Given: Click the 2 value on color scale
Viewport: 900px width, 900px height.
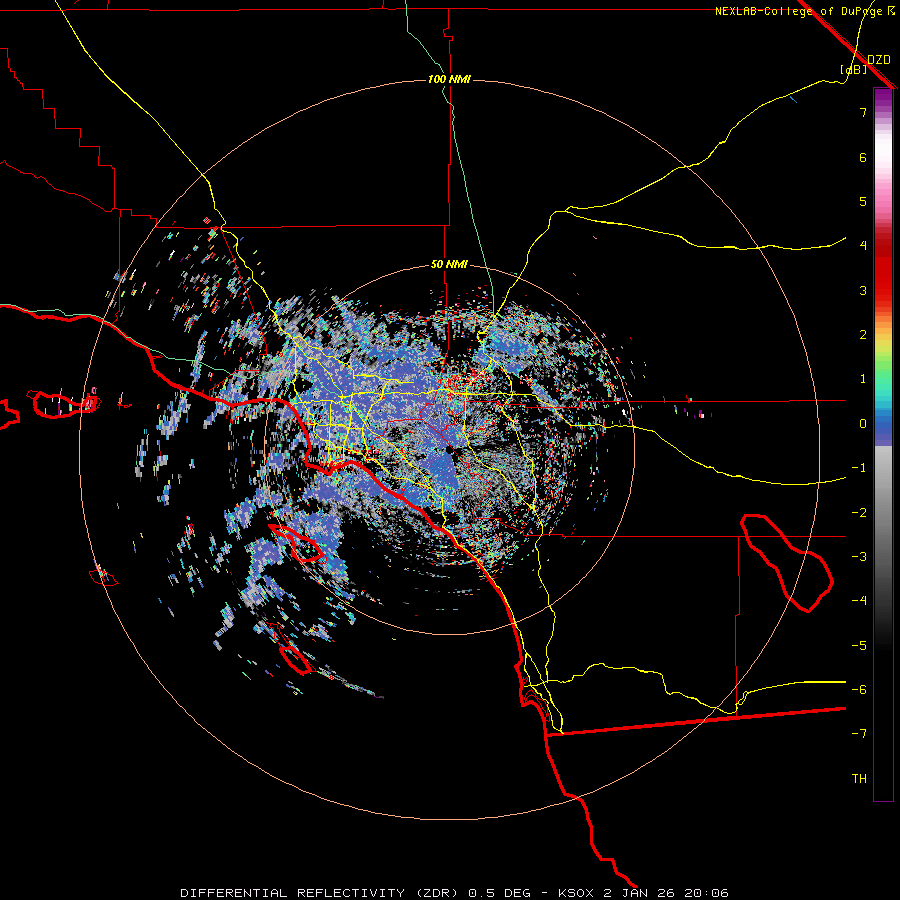Looking at the screenshot, I should click(x=863, y=335).
